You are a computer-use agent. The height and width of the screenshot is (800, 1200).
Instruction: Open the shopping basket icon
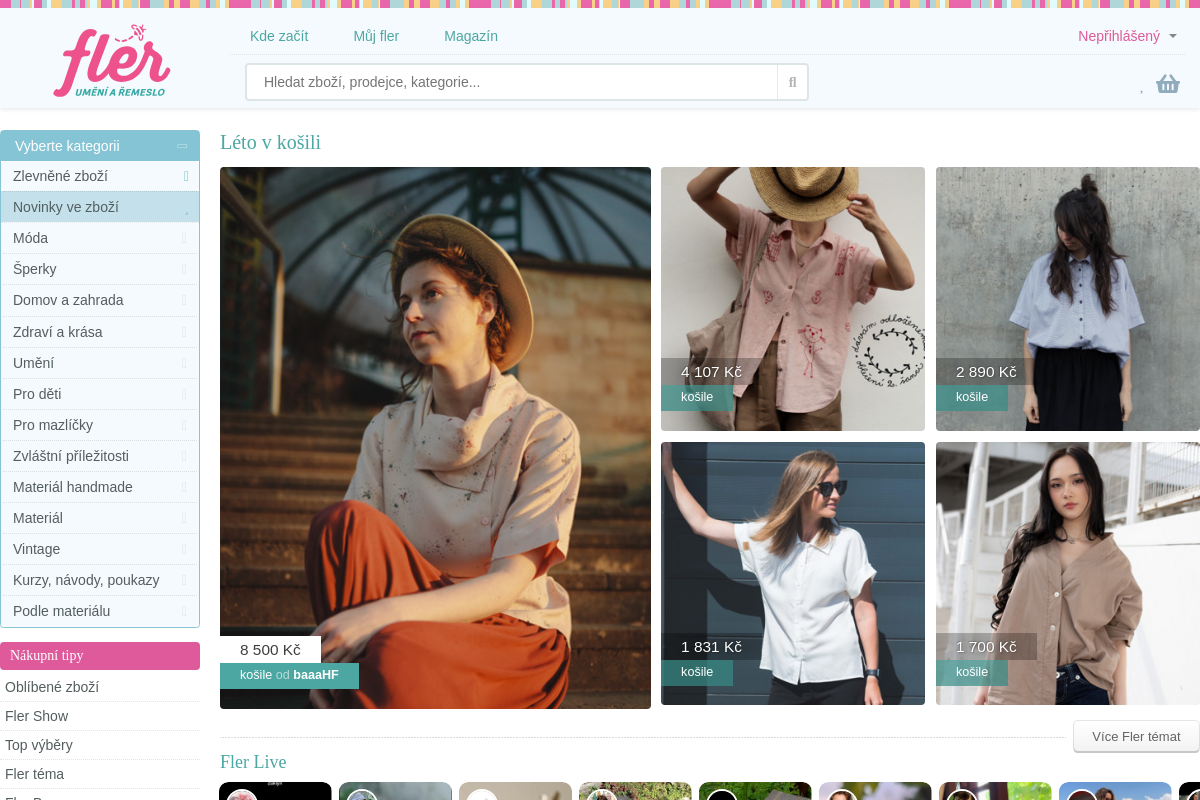pyautogui.click(x=1168, y=84)
